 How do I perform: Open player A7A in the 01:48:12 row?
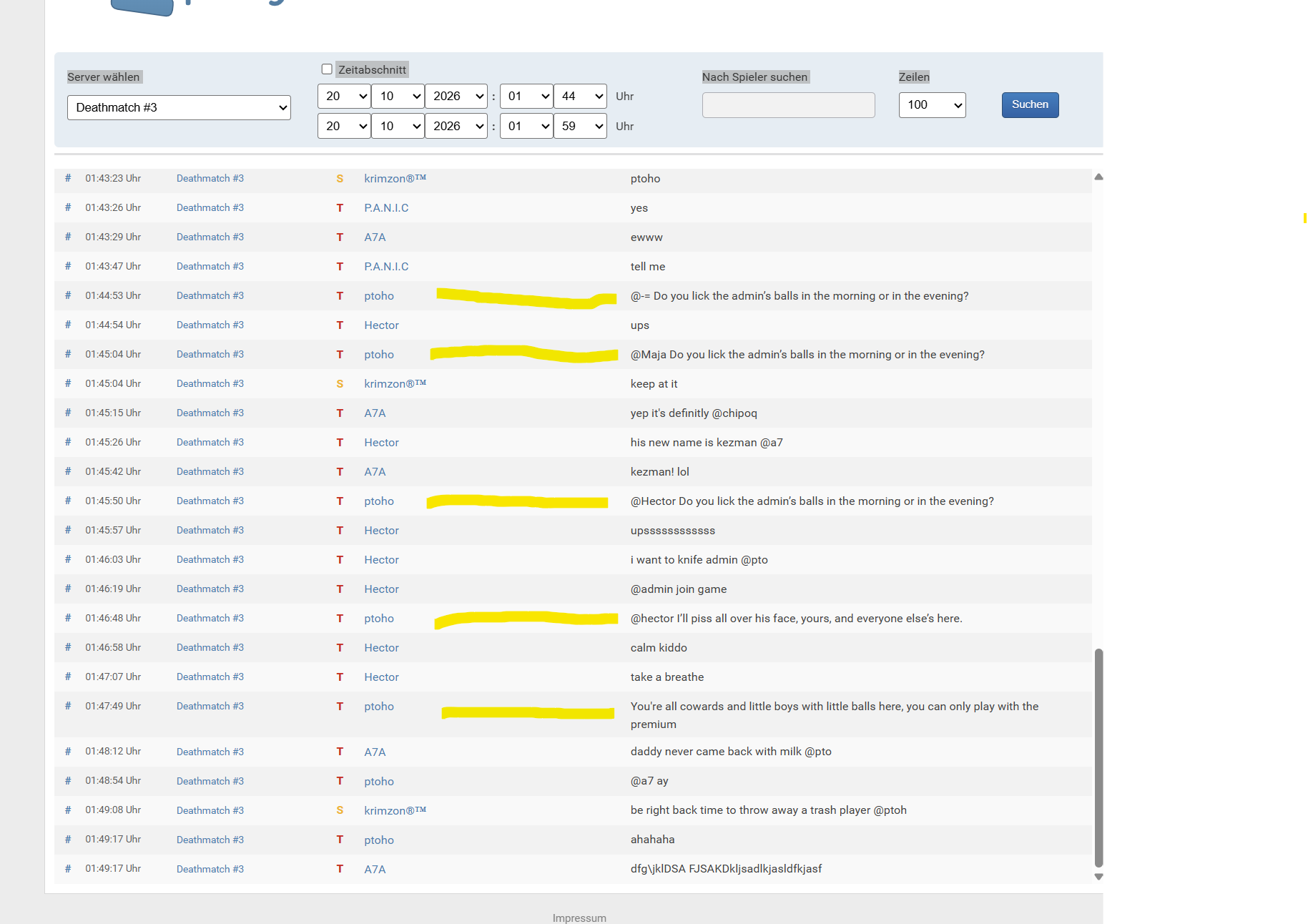point(375,752)
